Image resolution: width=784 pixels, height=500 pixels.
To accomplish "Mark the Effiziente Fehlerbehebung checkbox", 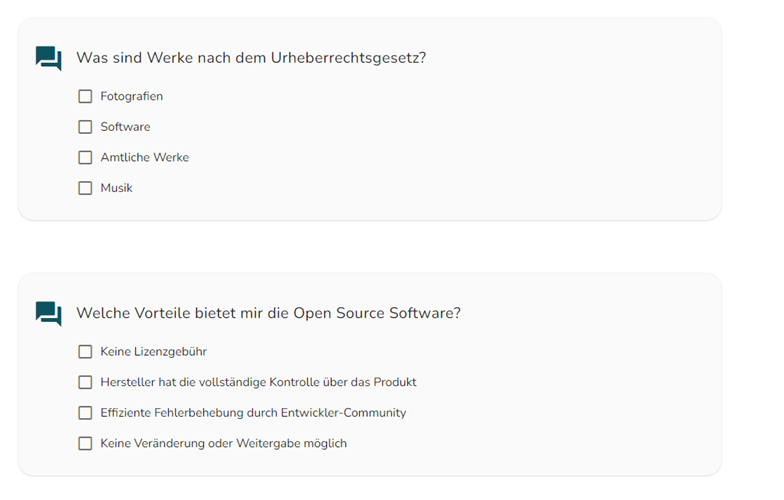I will pyautogui.click(x=85, y=413).
